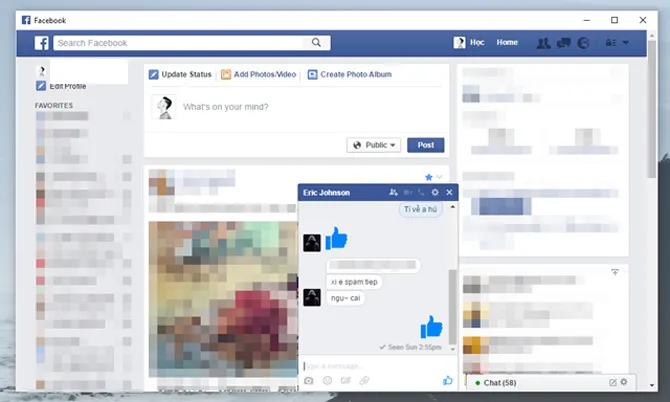This screenshot has width=670, height=402.
Task: Open the Học profile link in top bar
Action: [x=469, y=42]
